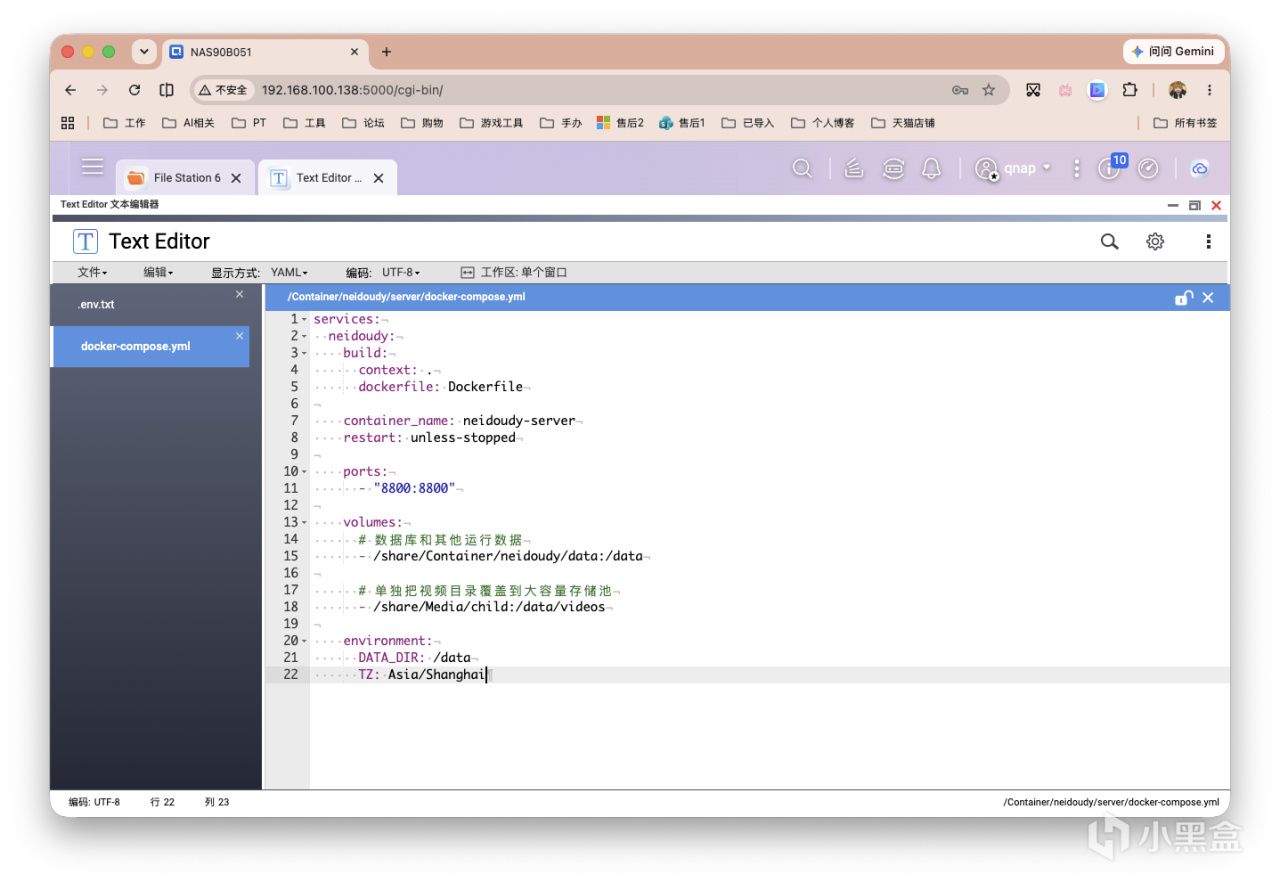This screenshot has height=883, width=1280.
Task: Expand the UTF-8 encoding dropdown
Action: [x=401, y=272]
